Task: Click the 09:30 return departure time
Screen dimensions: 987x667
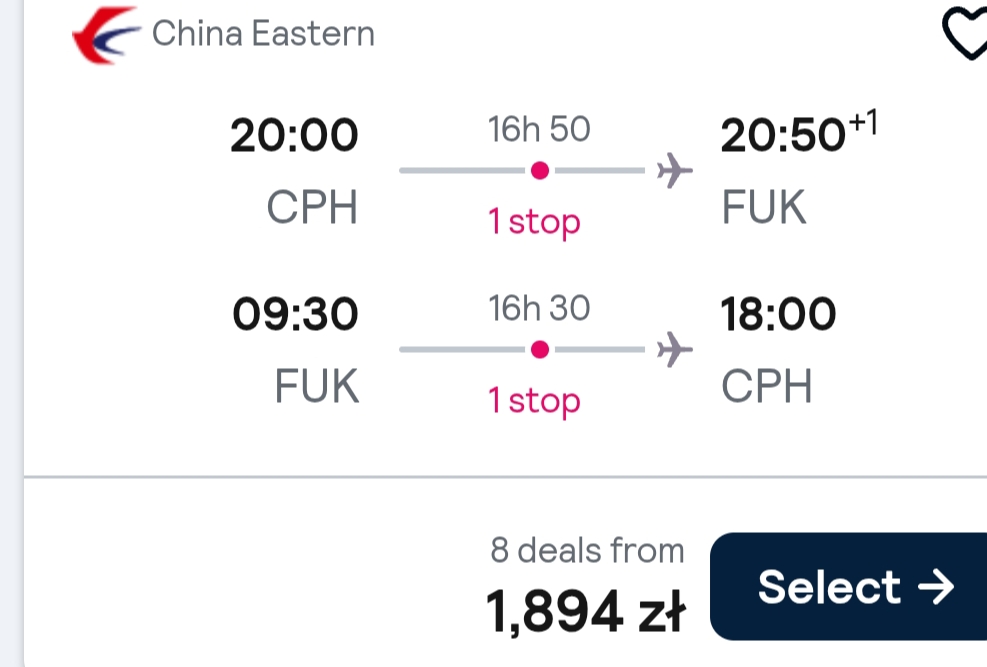Action: pos(295,314)
